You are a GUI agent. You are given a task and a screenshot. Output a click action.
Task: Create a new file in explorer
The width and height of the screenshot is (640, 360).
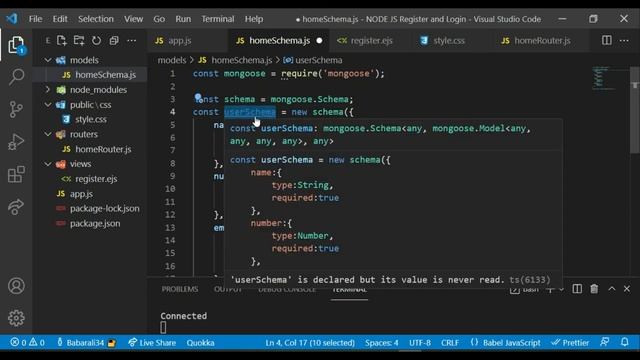click(62, 40)
